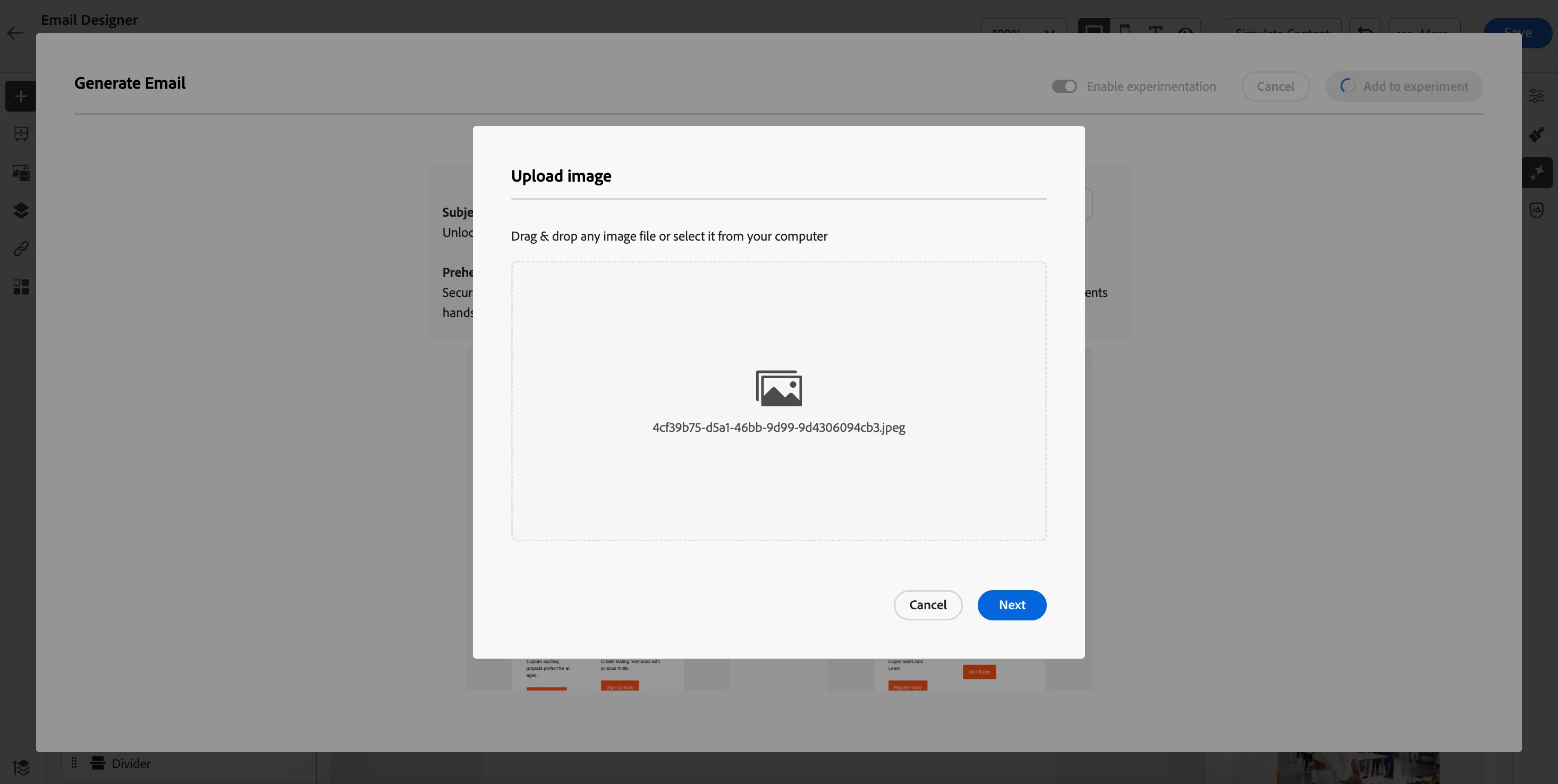Open the content structure icon in the left sidebar
This screenshot has width=1558, height=784.
21,134
